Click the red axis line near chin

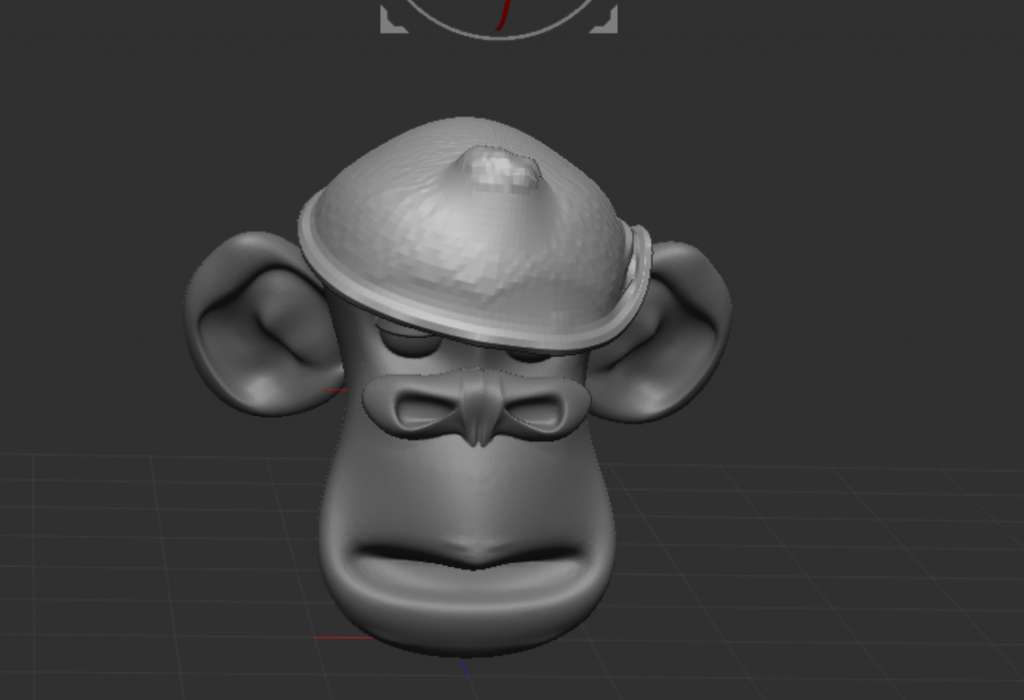(340, 637)
